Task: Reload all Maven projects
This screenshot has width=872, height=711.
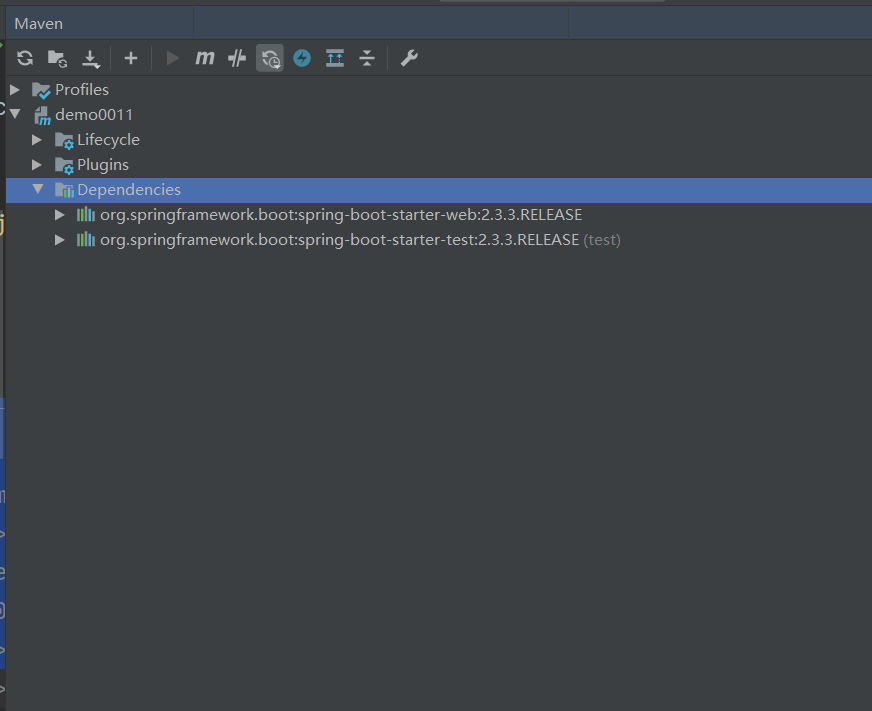Action: [x=24, y=57]
